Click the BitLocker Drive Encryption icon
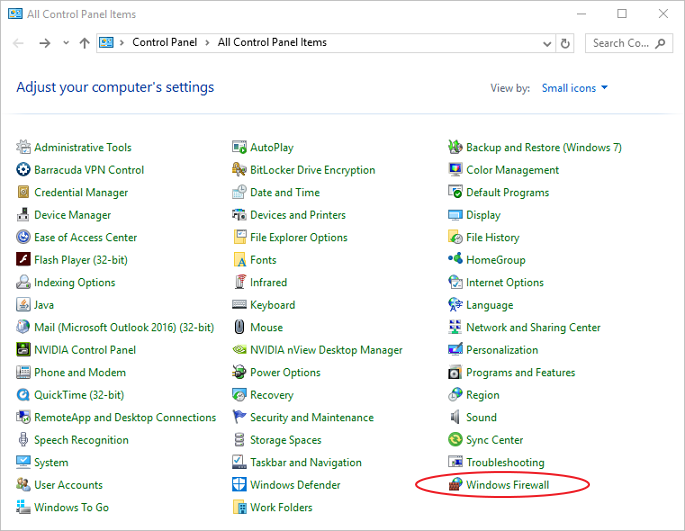 point(240,170)
